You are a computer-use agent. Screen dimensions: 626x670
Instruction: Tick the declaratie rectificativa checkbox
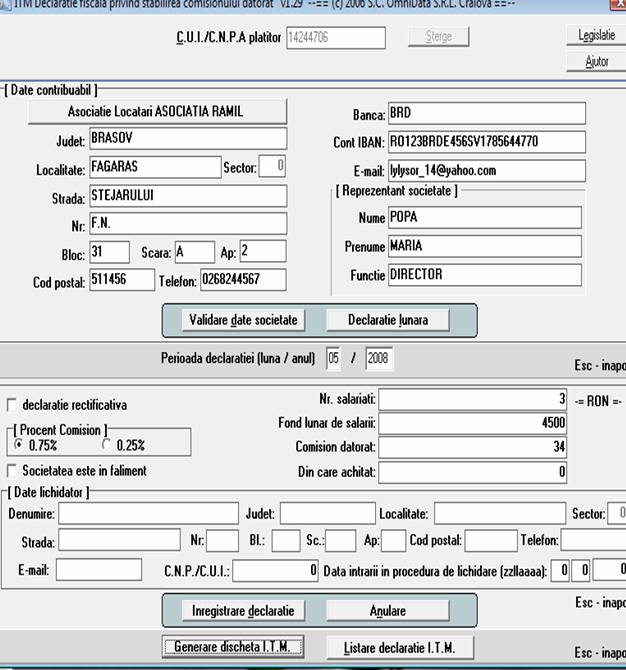[12, 405]
